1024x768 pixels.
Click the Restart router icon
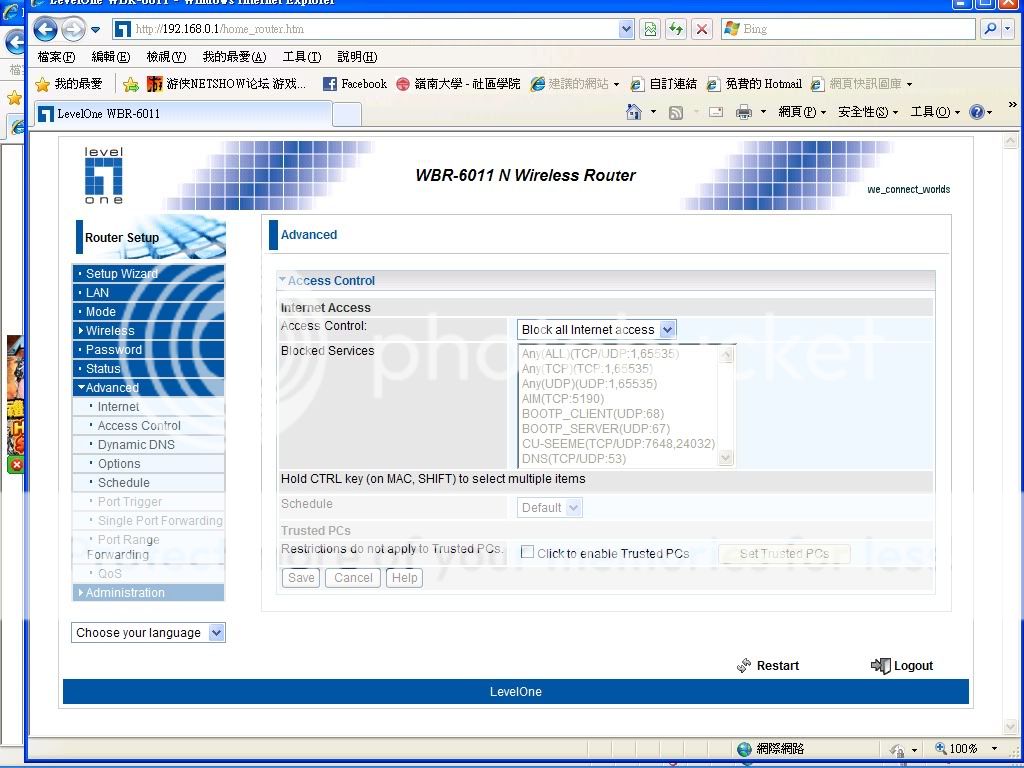pos(744,666)
